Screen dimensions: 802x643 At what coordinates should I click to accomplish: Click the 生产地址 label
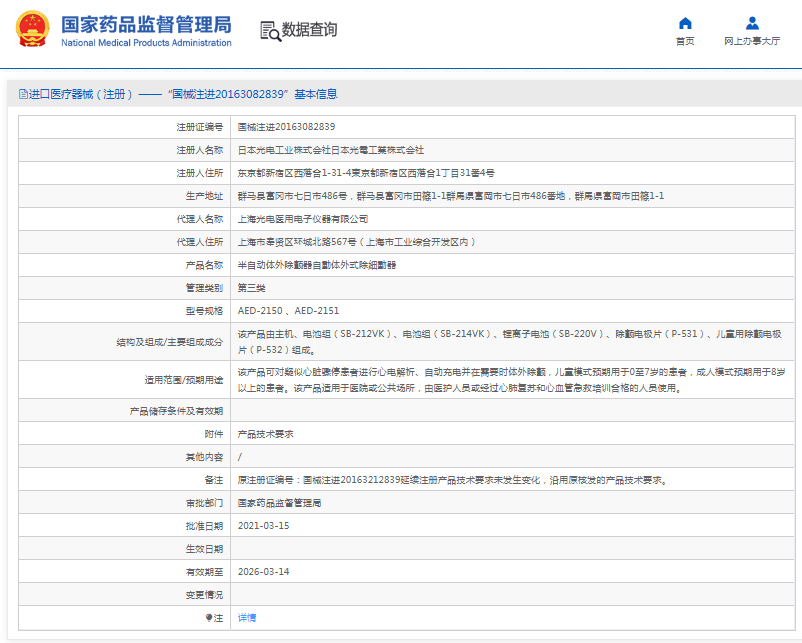click(205, 196)
